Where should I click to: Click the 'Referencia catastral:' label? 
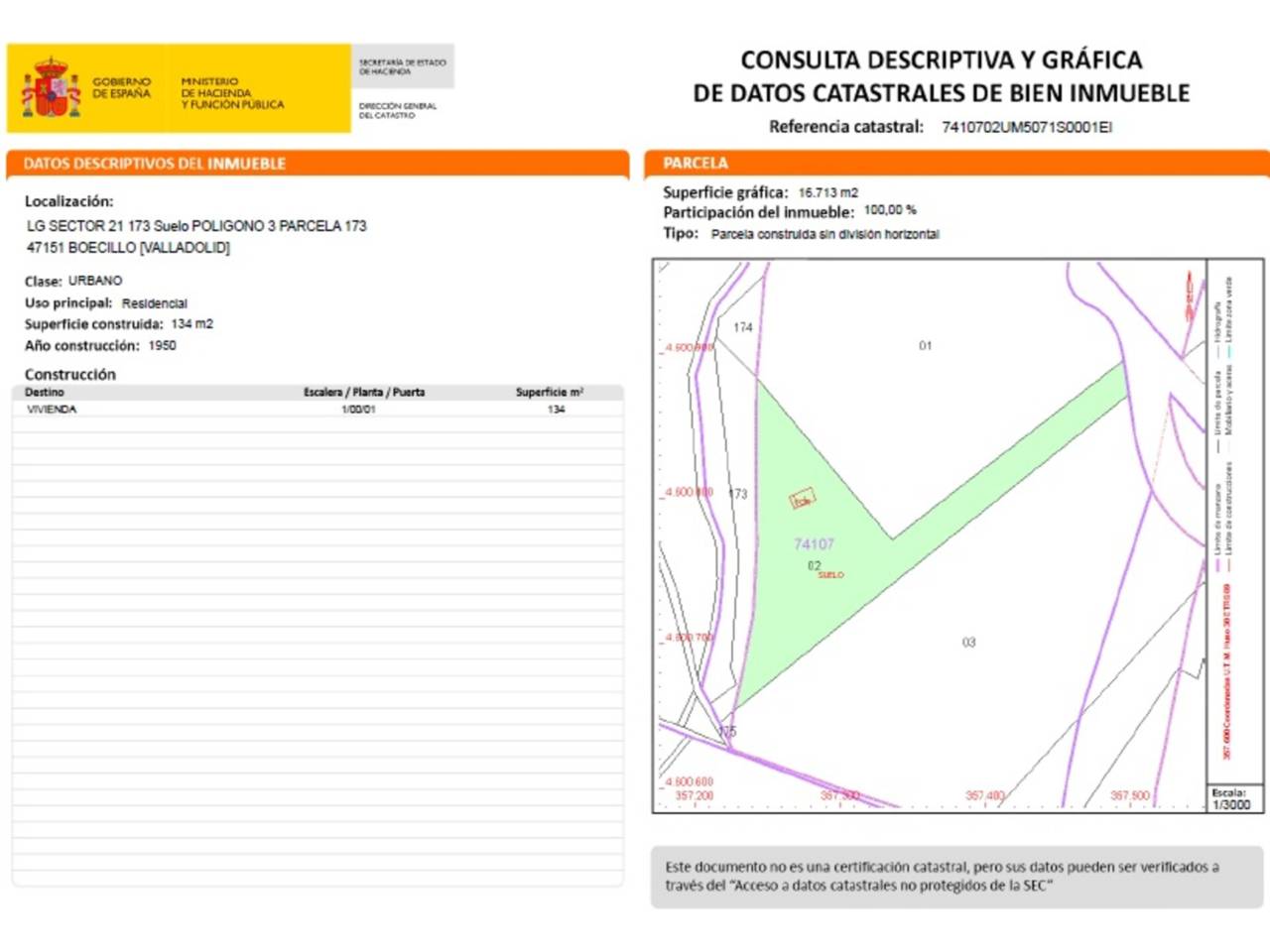click(846, 126)
